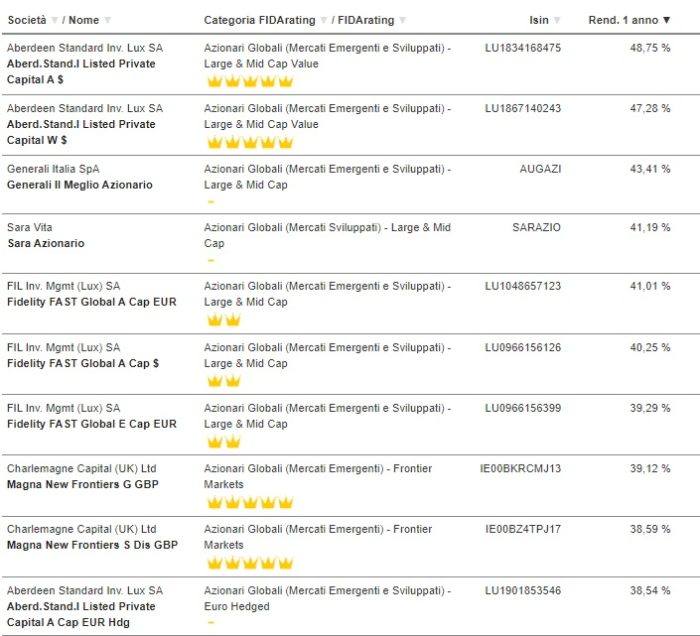Open Fidelity FAST Global A Cap $
Image resolution: width=700 pixels, height=636 pixels.
(x=83, y=363)
